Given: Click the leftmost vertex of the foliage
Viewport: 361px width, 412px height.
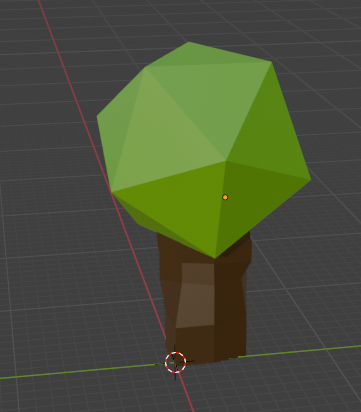Looking at the screenshot, I should point(97,116).
